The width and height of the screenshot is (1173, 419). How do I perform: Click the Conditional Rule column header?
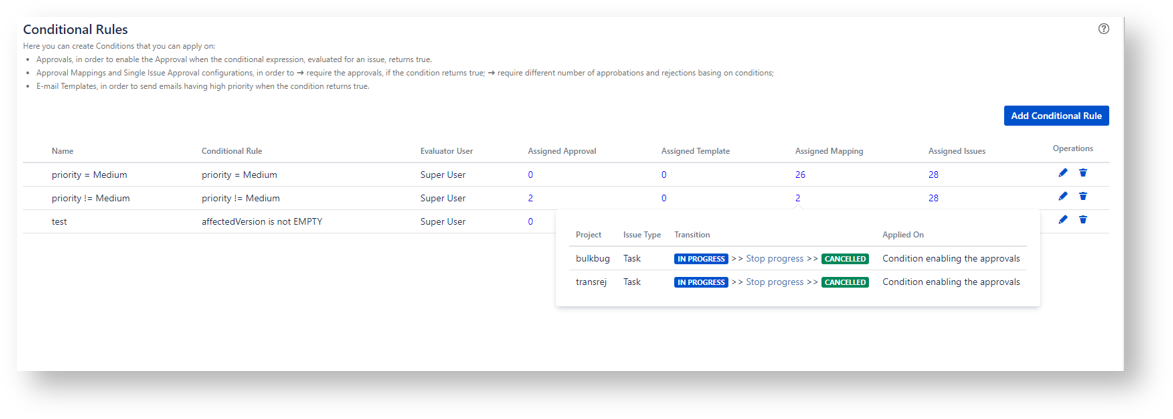[x=232, y=151]
